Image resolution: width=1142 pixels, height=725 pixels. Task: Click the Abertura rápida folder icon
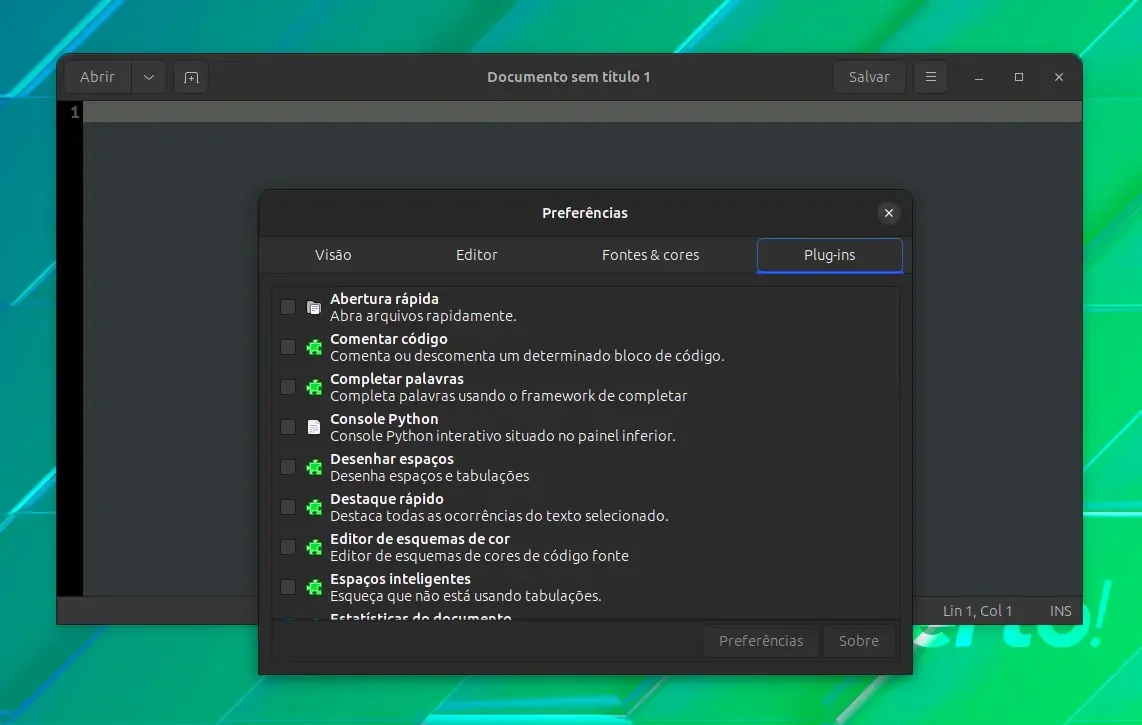coord(314,307)
